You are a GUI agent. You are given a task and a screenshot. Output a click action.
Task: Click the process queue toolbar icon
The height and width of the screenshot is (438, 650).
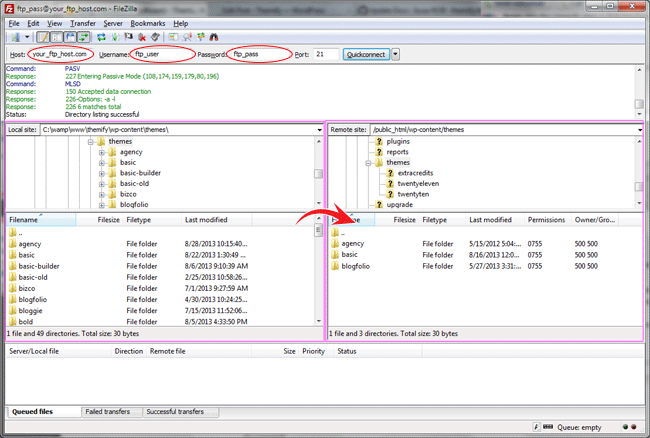[115, 37]
